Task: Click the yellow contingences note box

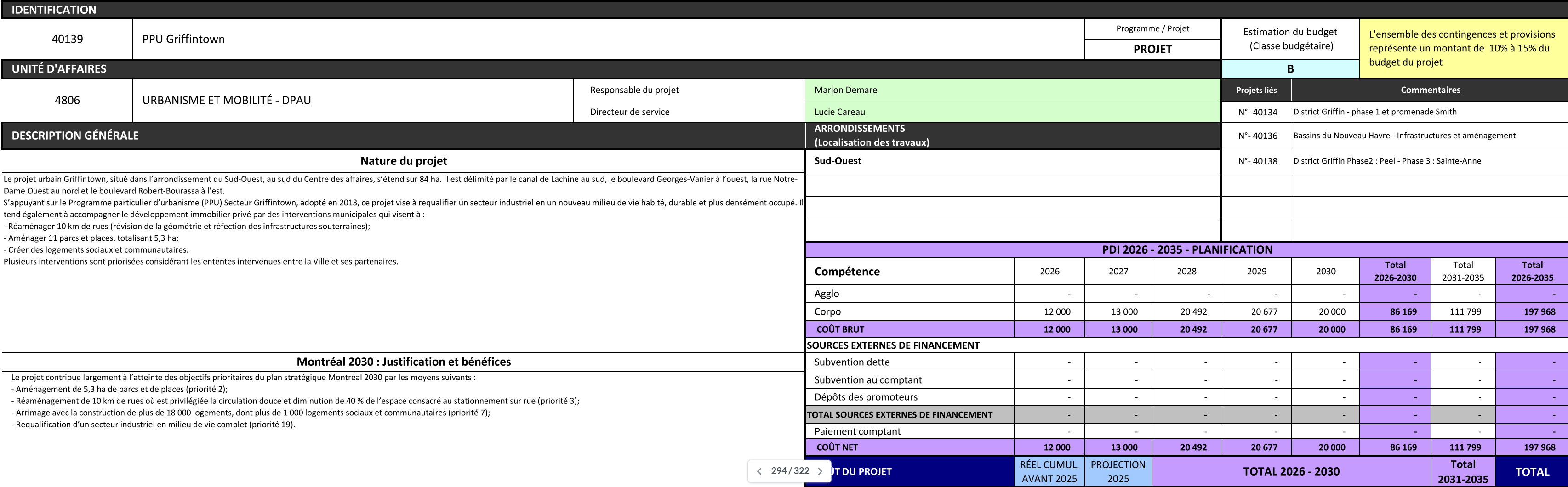Action: (x=1463, y=48)
